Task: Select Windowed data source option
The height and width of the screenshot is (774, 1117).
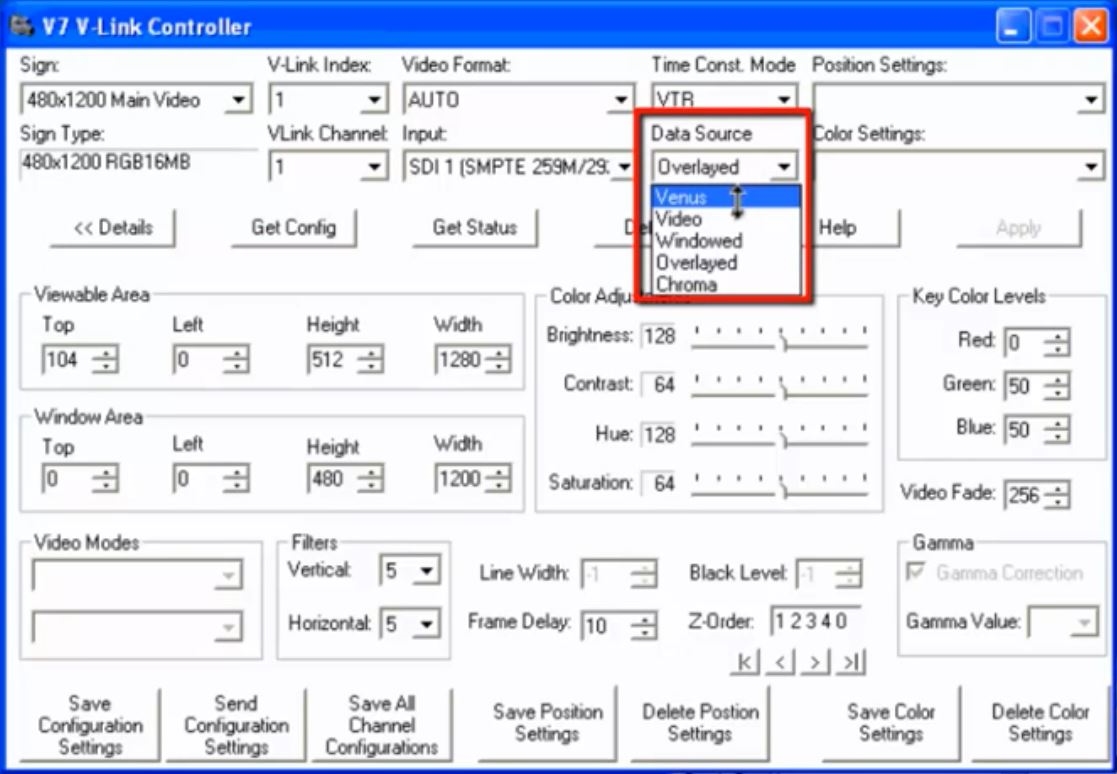Action: click(698, 241)
